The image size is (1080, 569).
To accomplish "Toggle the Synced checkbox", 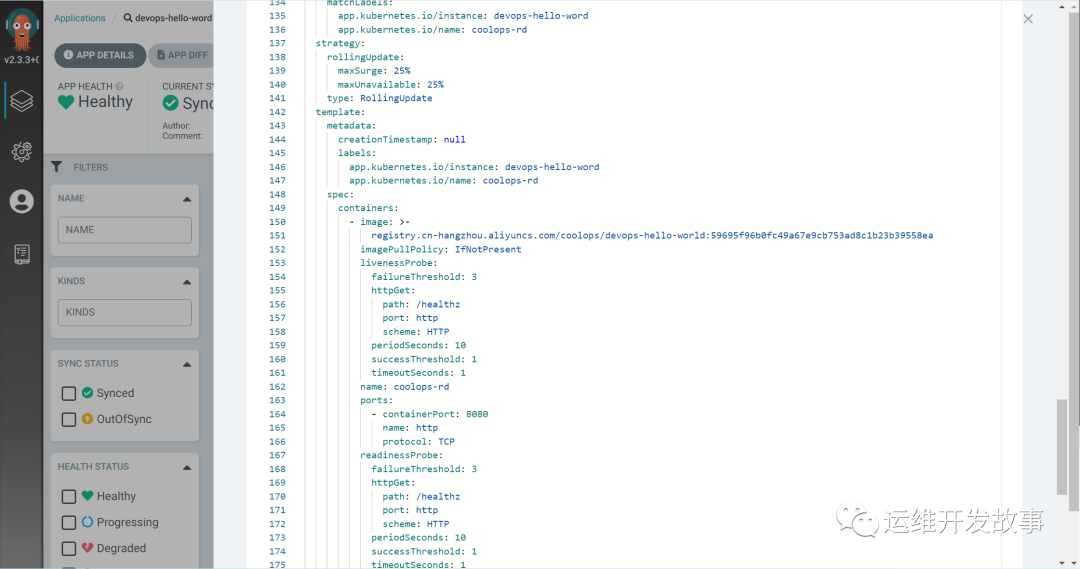I will pyautogui.click(x=69, y=393).
